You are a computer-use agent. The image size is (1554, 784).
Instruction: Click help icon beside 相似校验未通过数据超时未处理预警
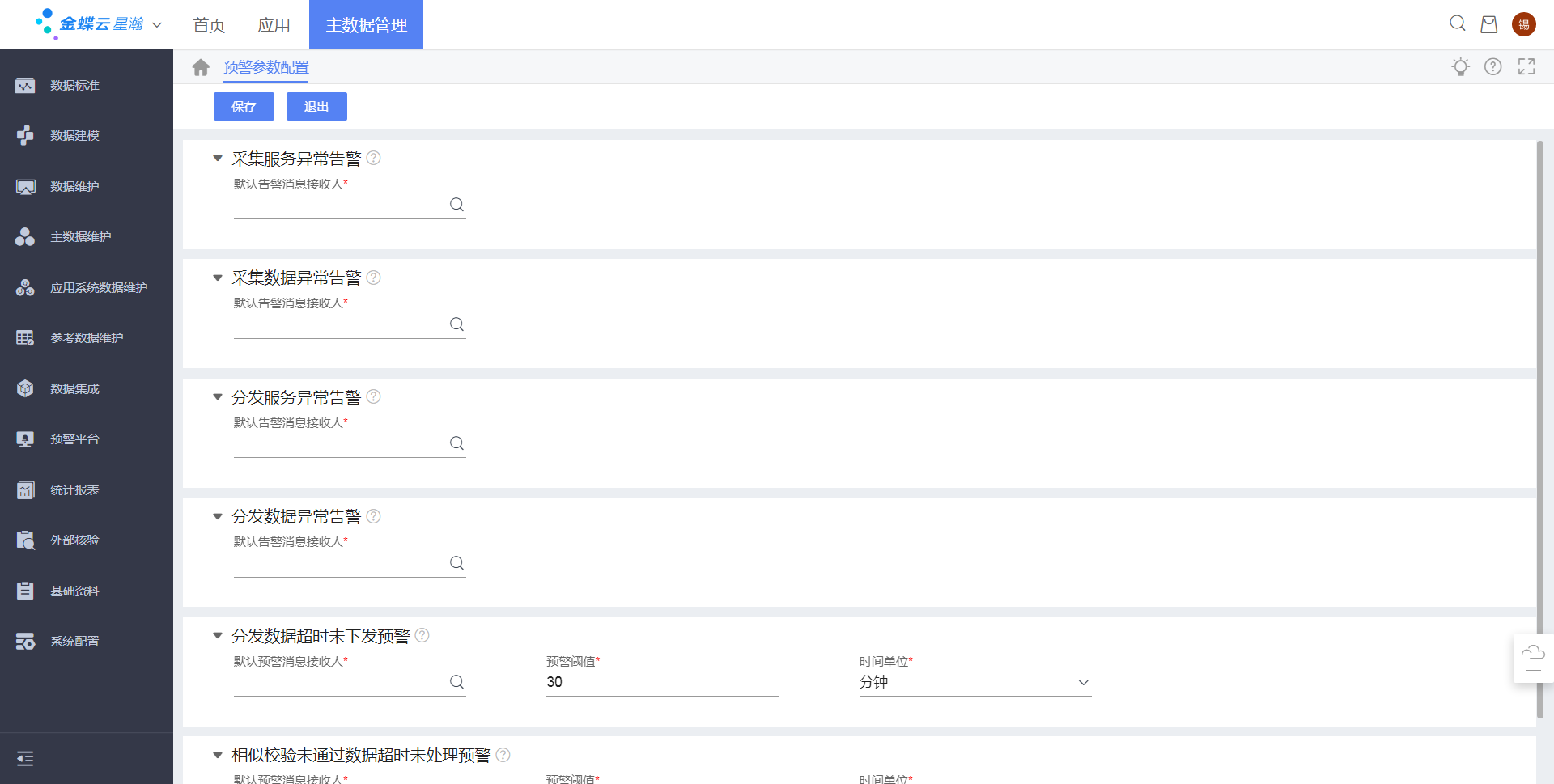tap(503, 755)
